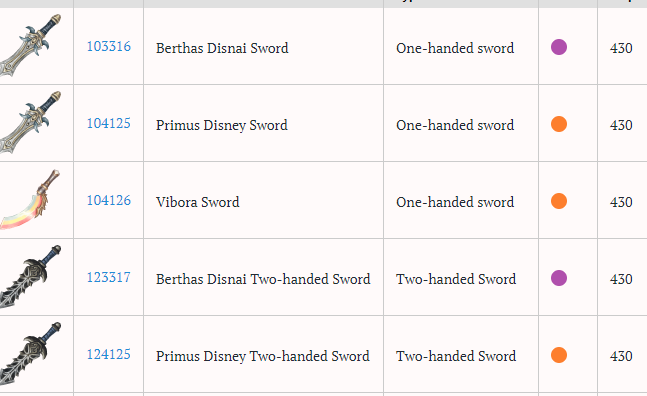Click the Berthas Disnai Two-handed Sword icon
647x396 pixels.
(x=31, y=277)
